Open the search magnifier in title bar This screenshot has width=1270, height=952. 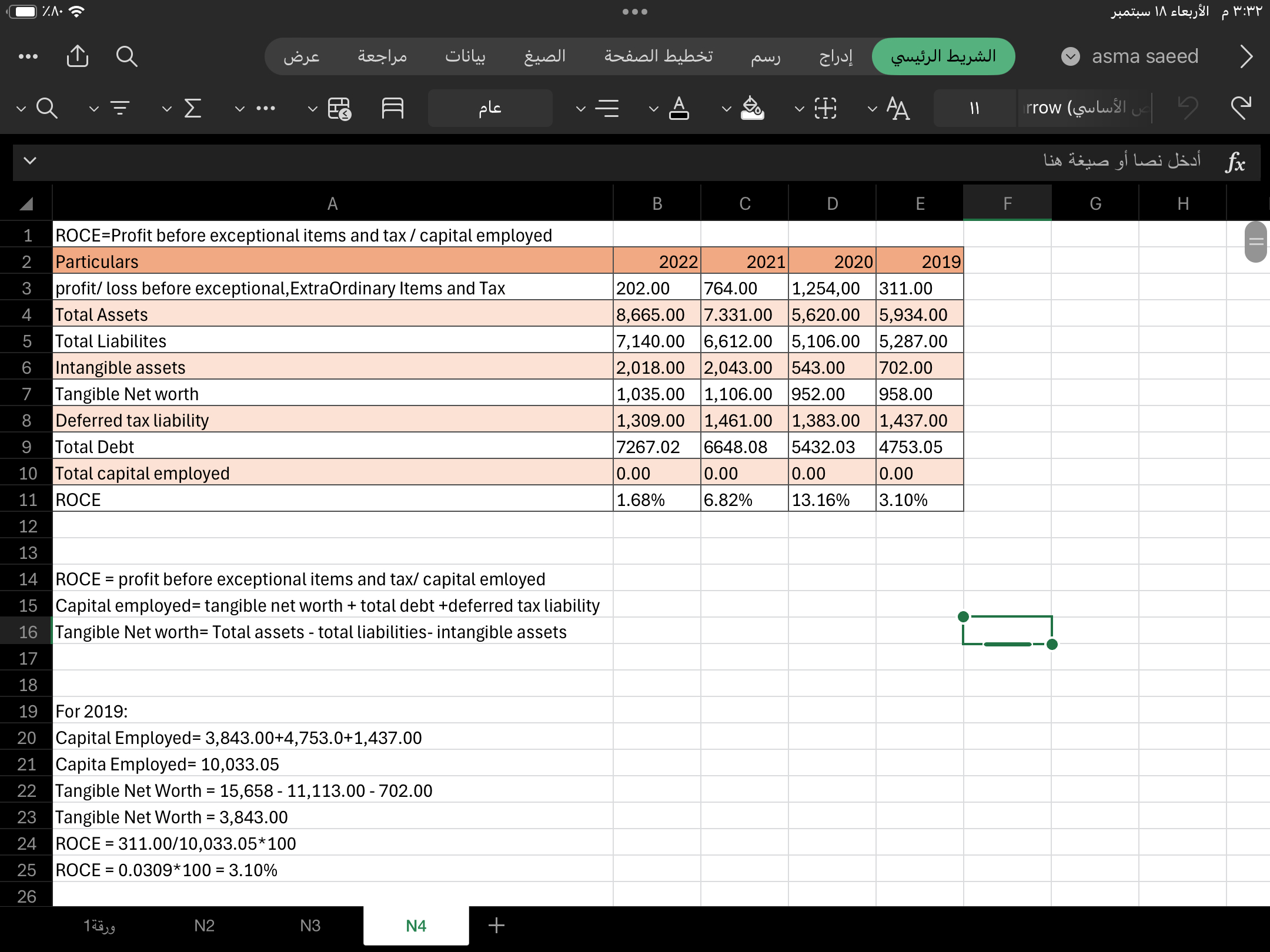click(126, 56)
